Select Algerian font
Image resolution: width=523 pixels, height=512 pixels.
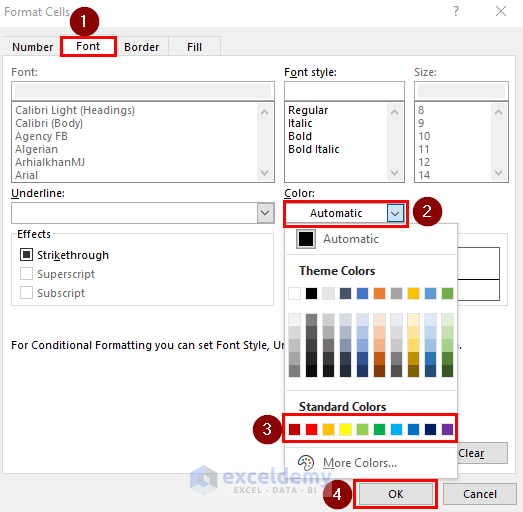pos(36,149)
